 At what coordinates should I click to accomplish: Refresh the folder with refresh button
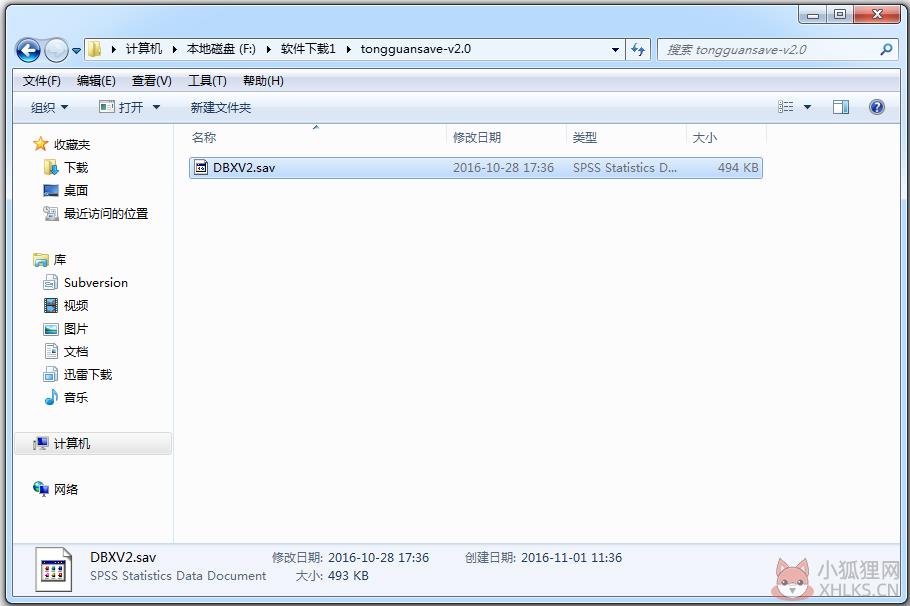[638, 50]
